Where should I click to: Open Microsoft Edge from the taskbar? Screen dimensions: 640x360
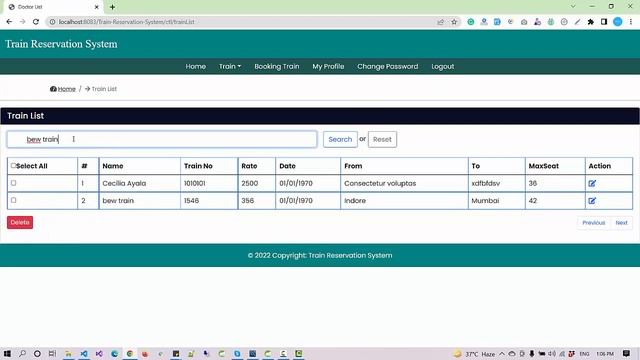pos(114,353)
